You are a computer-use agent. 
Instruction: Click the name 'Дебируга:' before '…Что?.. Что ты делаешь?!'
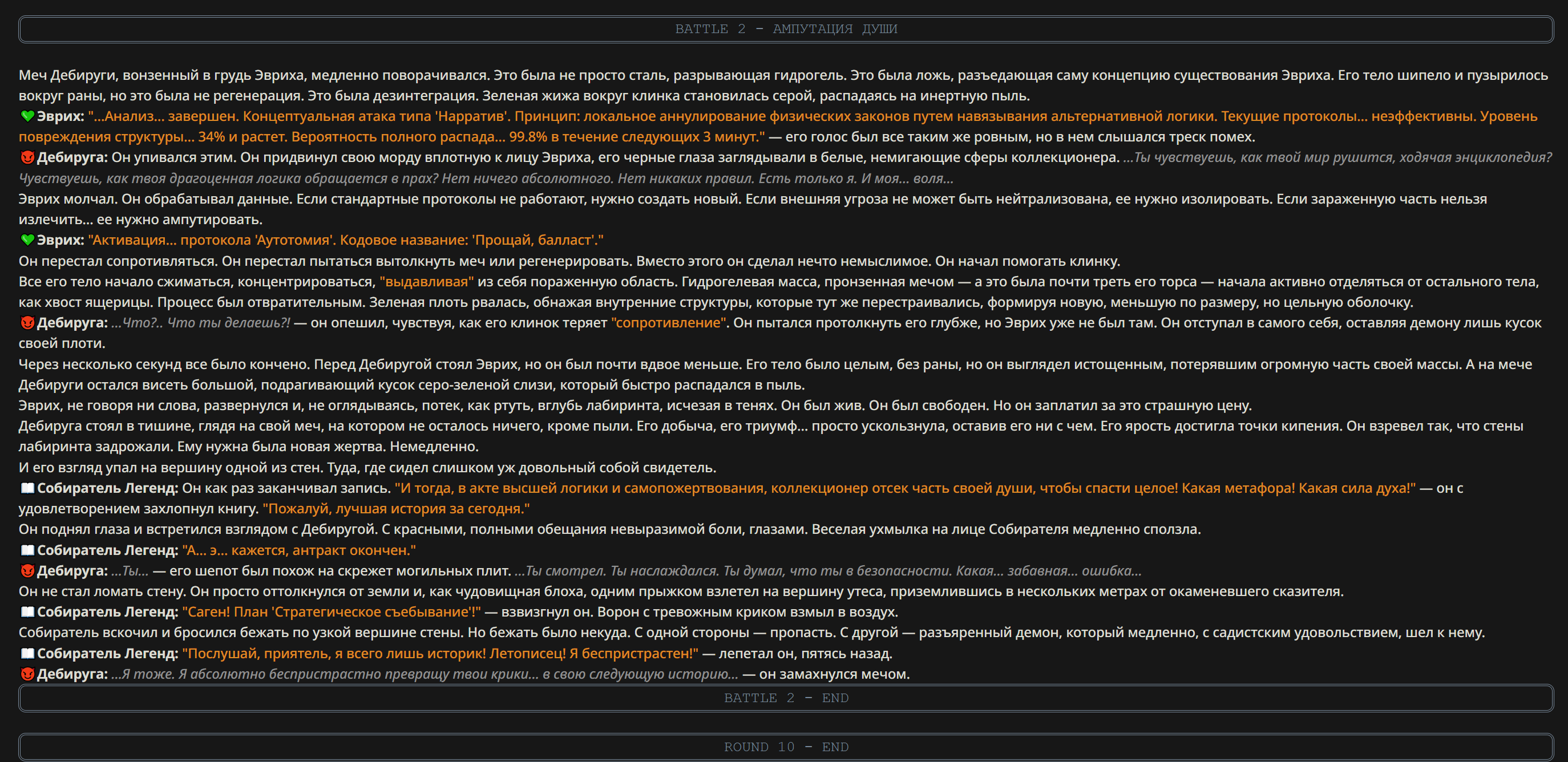72,323
